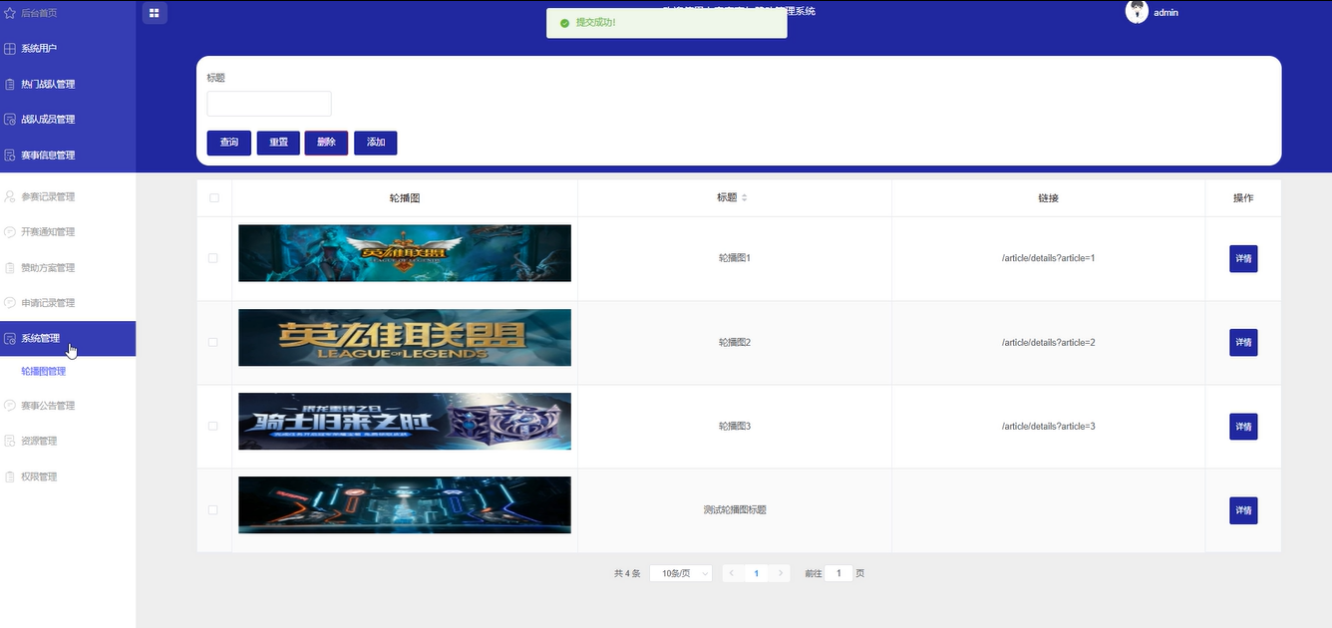The image size is (1332, 628).
Task: Click the 重置 reset button
Action: 278,143
